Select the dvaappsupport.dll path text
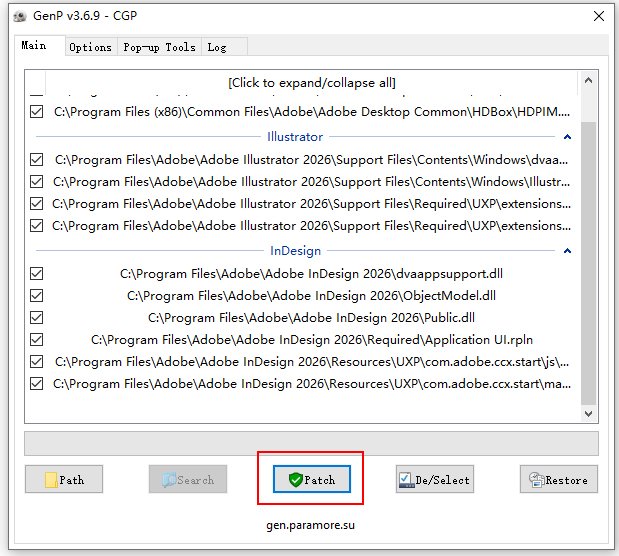Viewport: 619px width, 556px height. coord(311,274)
